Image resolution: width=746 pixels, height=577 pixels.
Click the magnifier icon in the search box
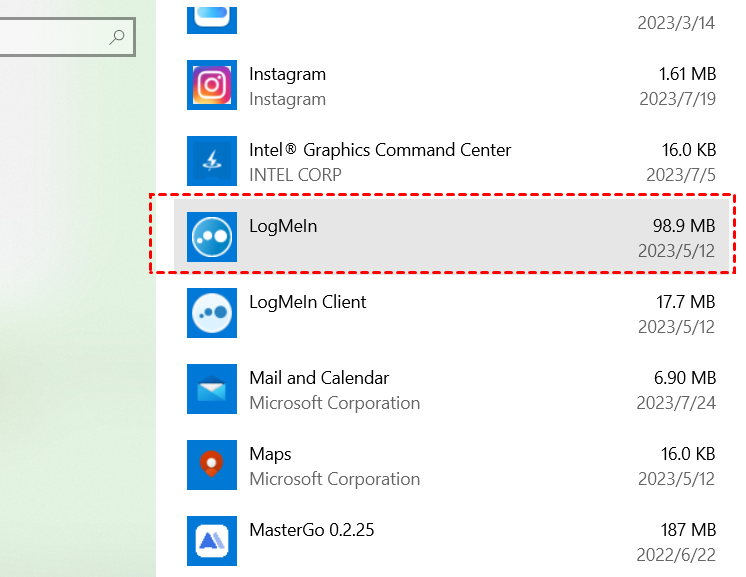pyautogui.click(x=117, y=37)
